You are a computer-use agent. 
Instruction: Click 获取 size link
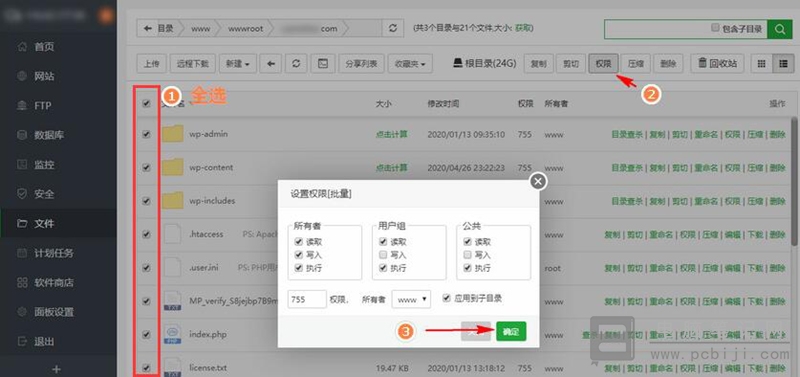[x=523, y=29]
